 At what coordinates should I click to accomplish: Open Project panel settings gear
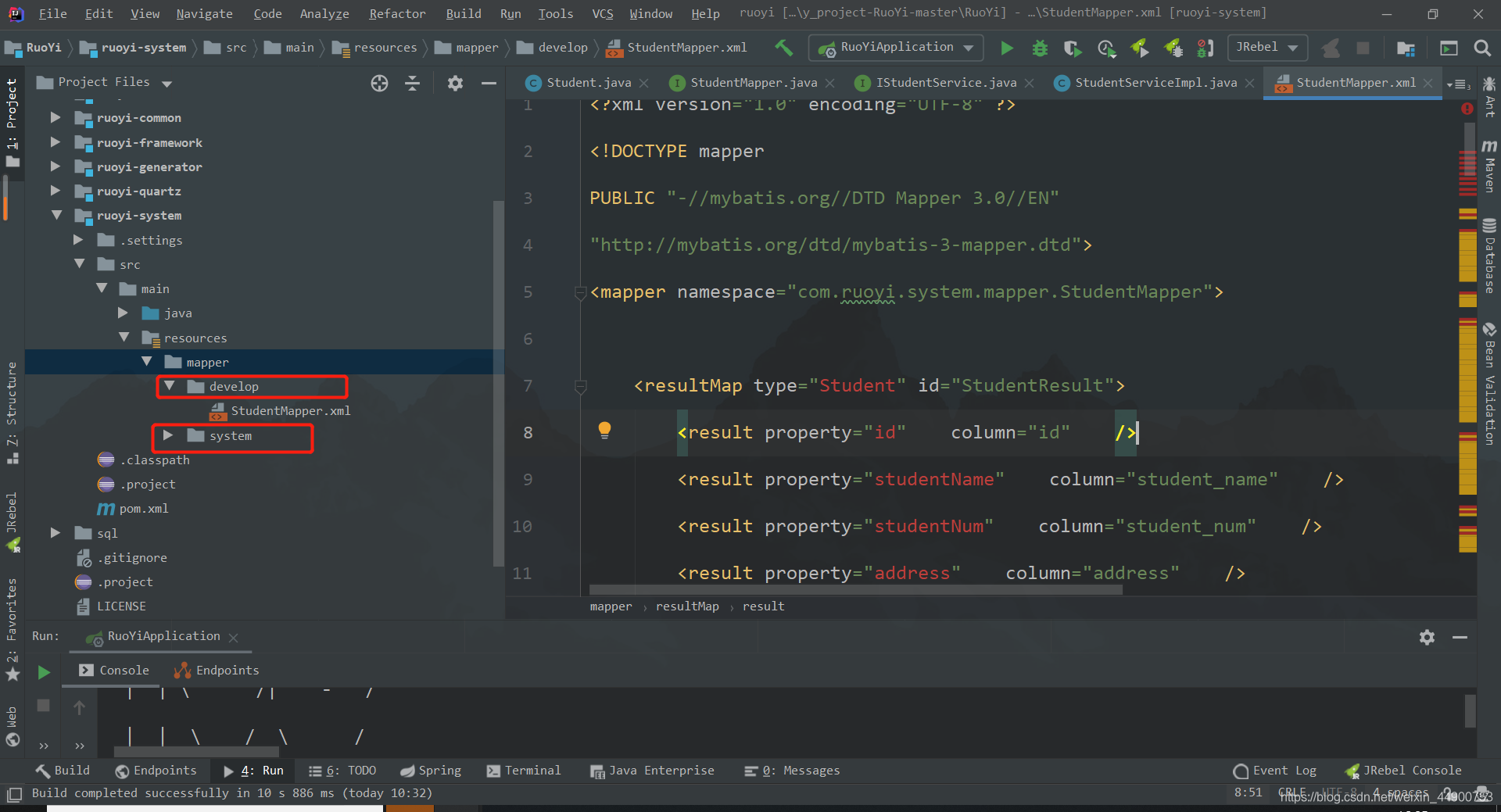tap(455, 83)
